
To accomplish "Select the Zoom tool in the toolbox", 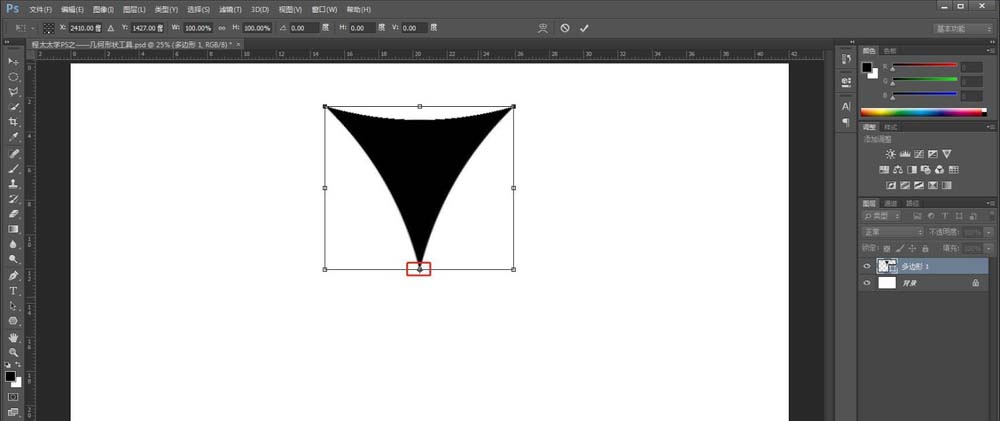I will pyautogui.click(x=14, y=352).
